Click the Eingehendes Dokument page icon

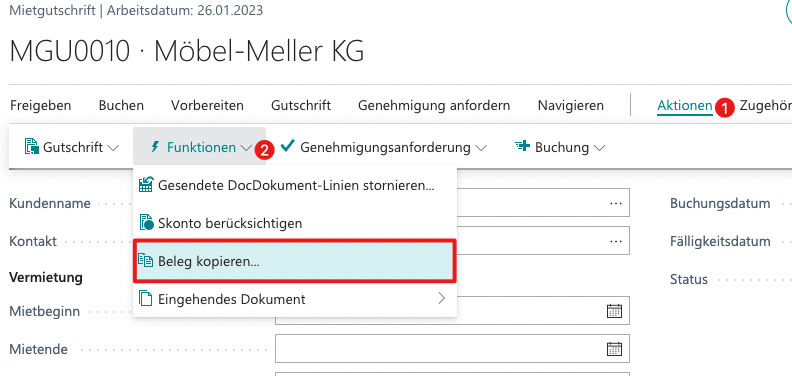[x=145, y=299]
